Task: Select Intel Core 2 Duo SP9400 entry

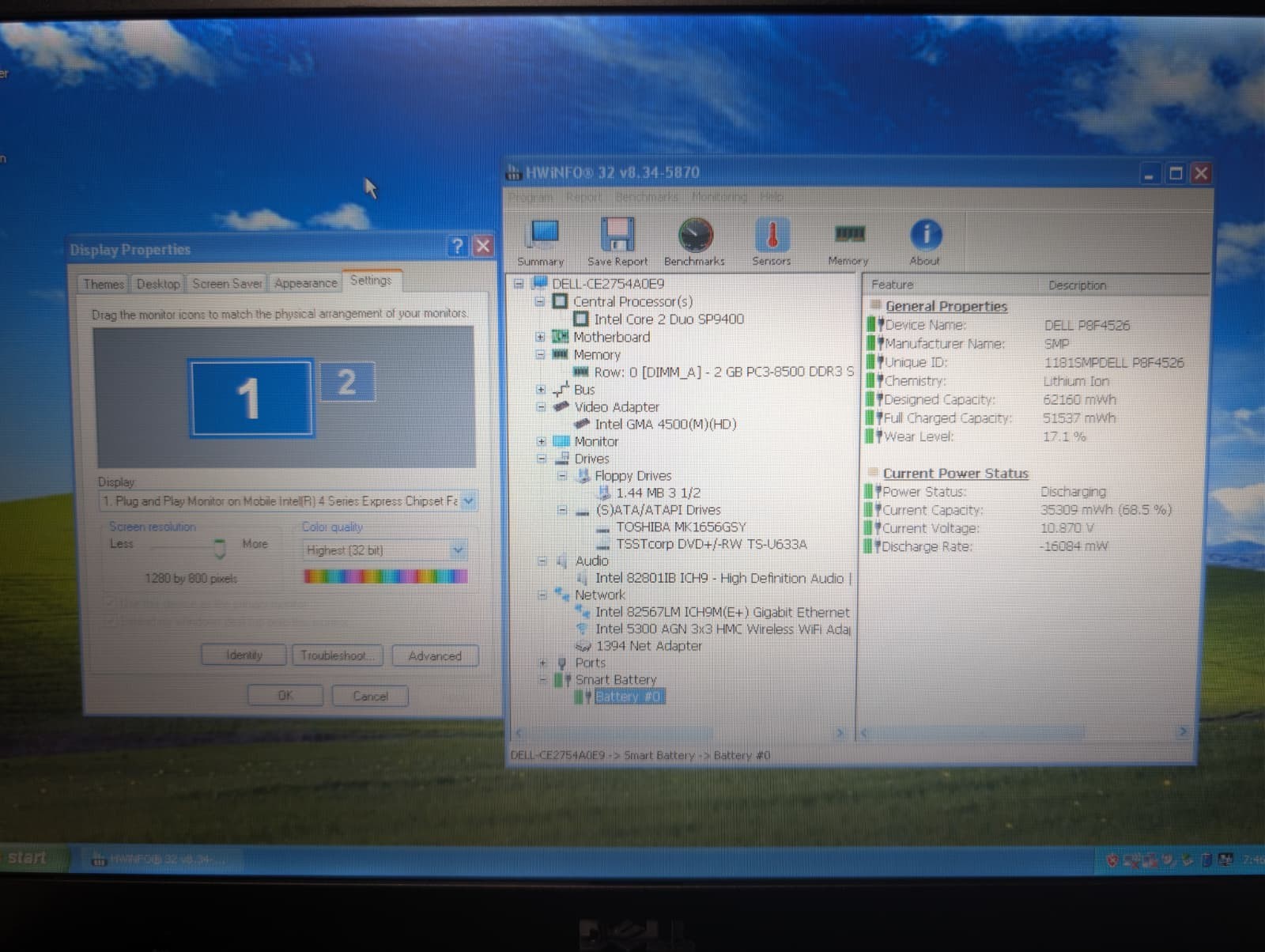Action: [x=669, y=319]
